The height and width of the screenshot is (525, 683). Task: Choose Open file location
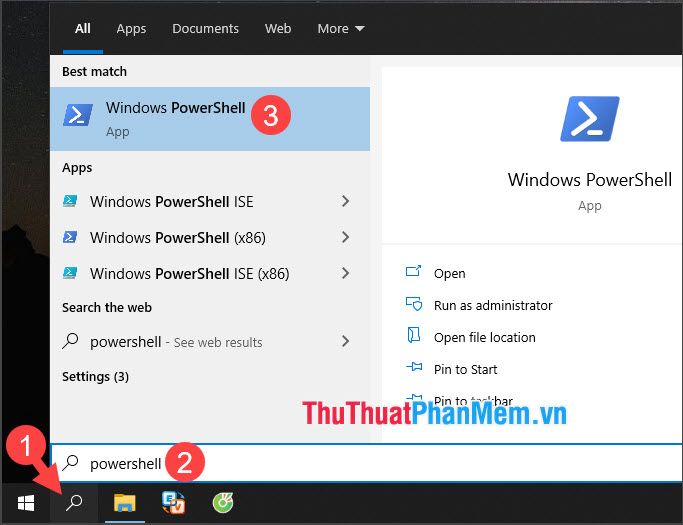pyautogui.click(x=485, y=337)
